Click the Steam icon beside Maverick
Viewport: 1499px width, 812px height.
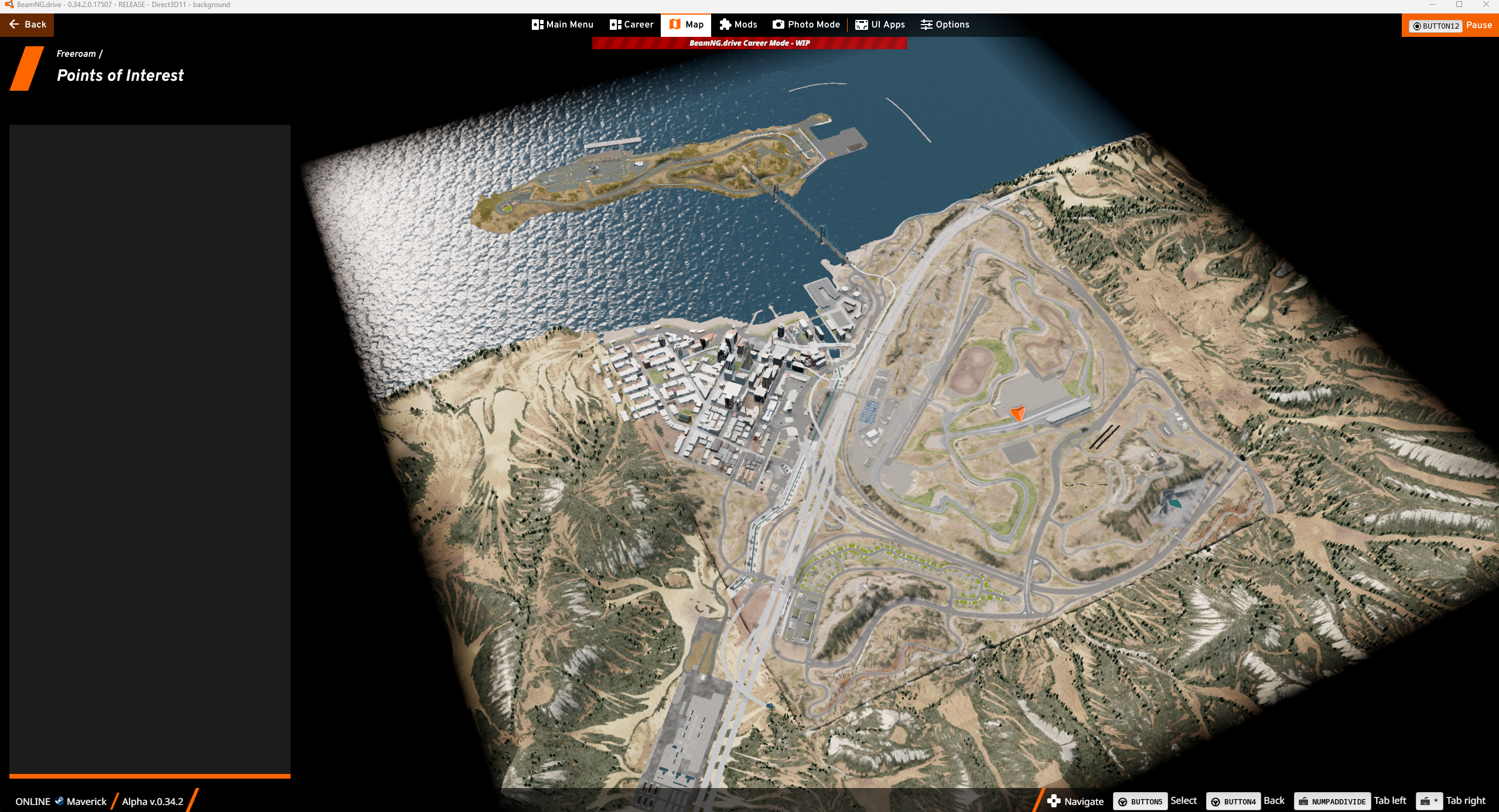pyautogui.click(x=59, y=801)
